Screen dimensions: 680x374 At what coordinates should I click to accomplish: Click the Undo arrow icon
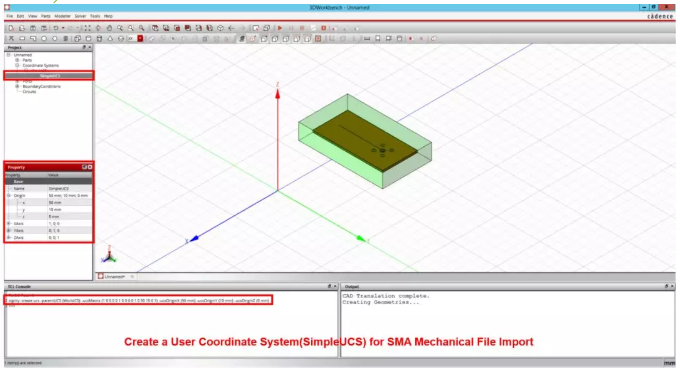click(x=56, y=28)
